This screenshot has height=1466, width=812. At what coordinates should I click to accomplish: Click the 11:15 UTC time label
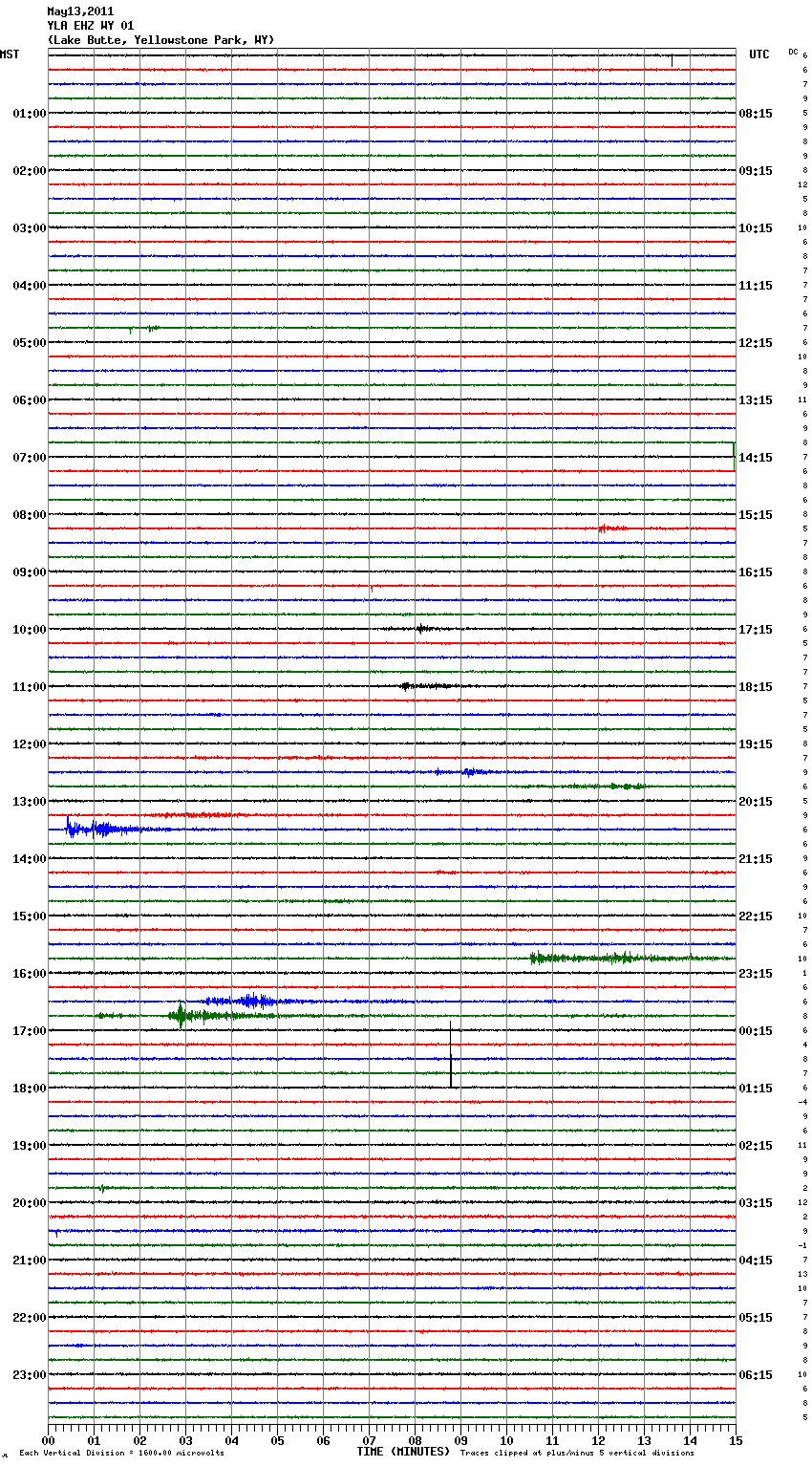click(x=756, y=286)
